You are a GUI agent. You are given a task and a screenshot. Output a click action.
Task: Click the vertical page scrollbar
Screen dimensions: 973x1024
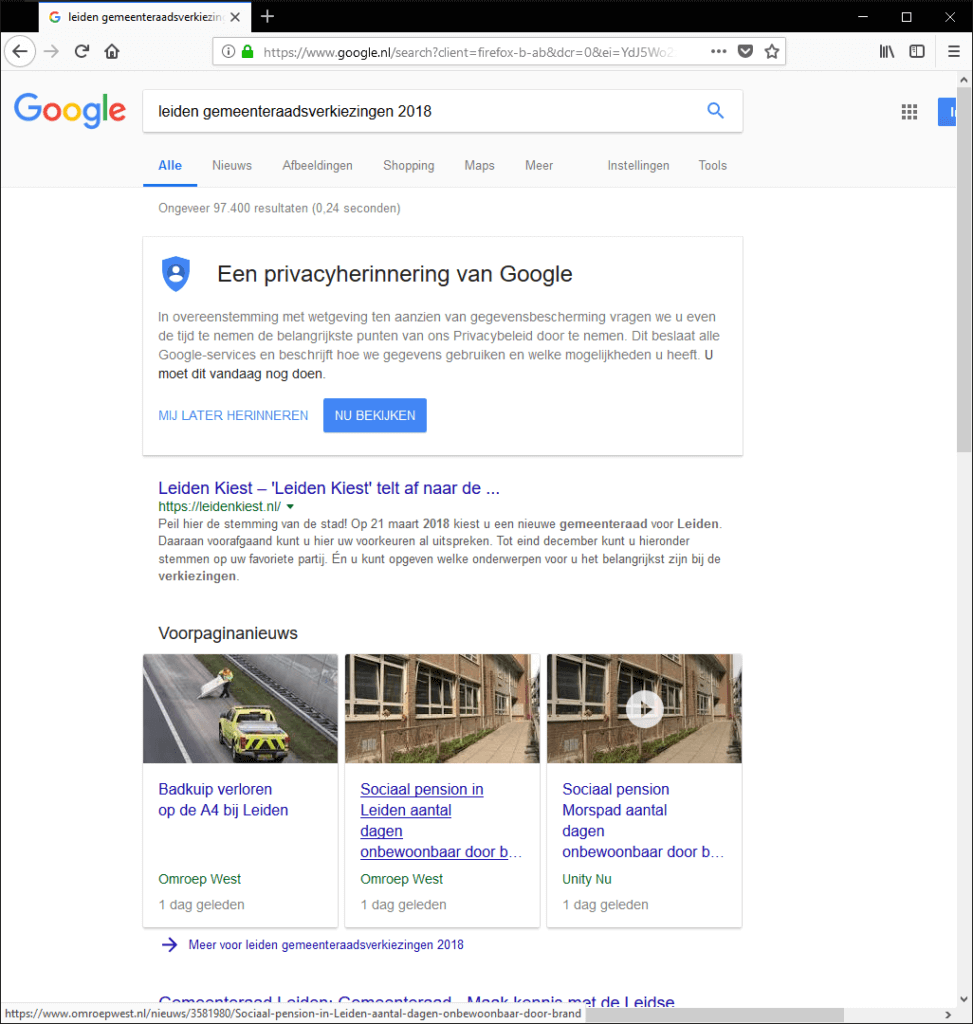pos(964,270)
